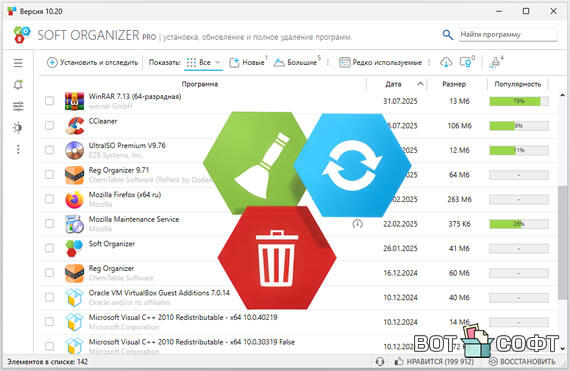
Task: Show Новые programs filter
Action: 248,62
